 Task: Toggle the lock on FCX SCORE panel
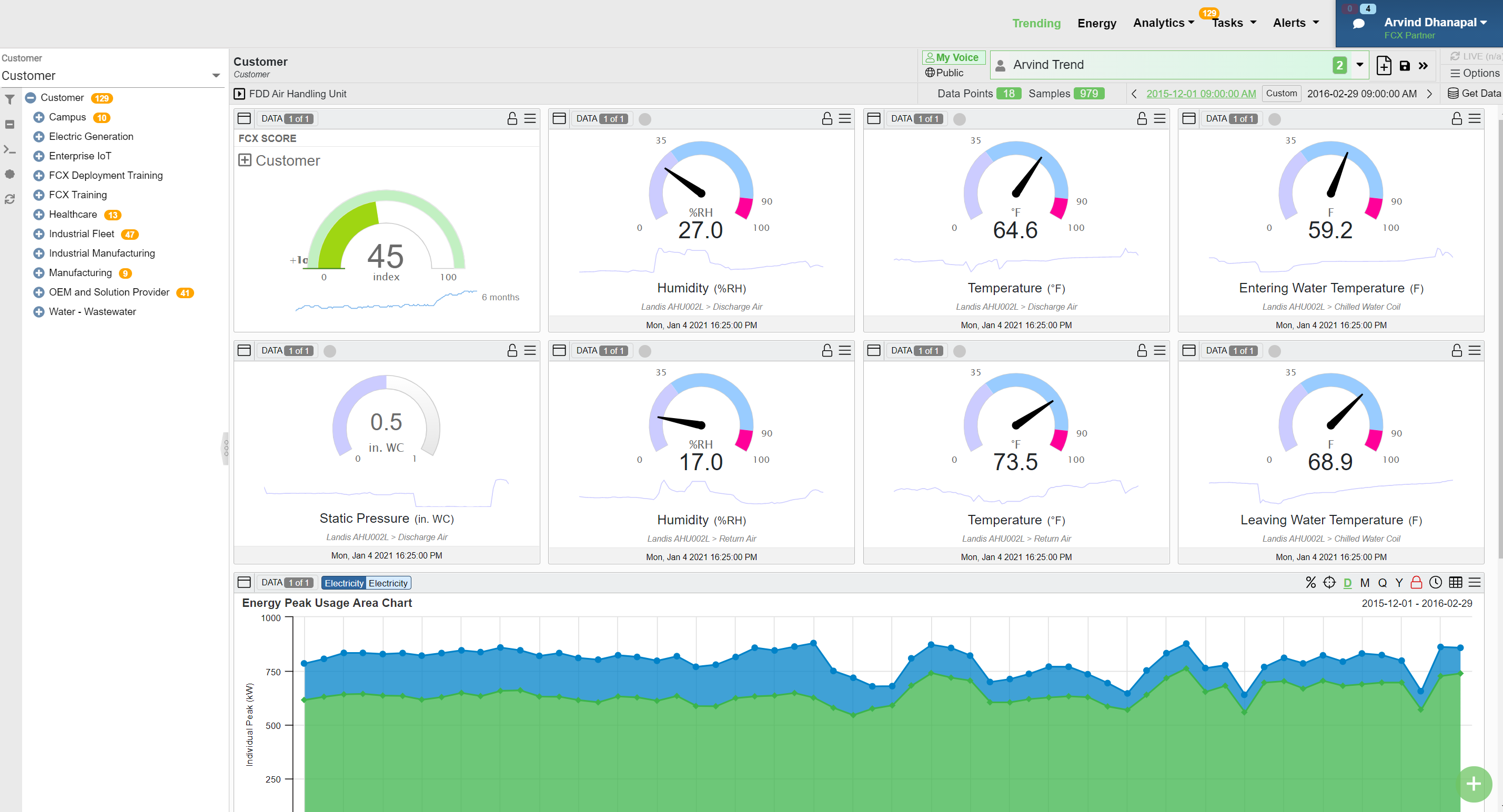coord(512,118)
